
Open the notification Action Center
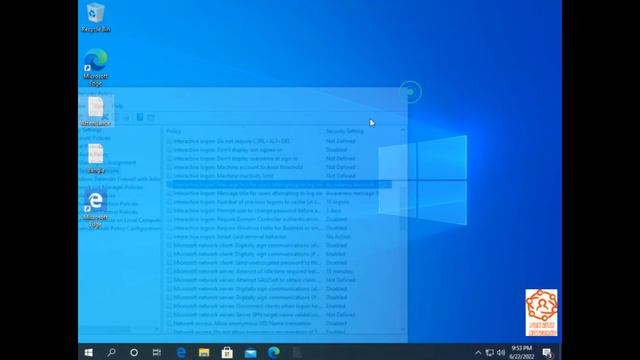click(x=547, y=352)
